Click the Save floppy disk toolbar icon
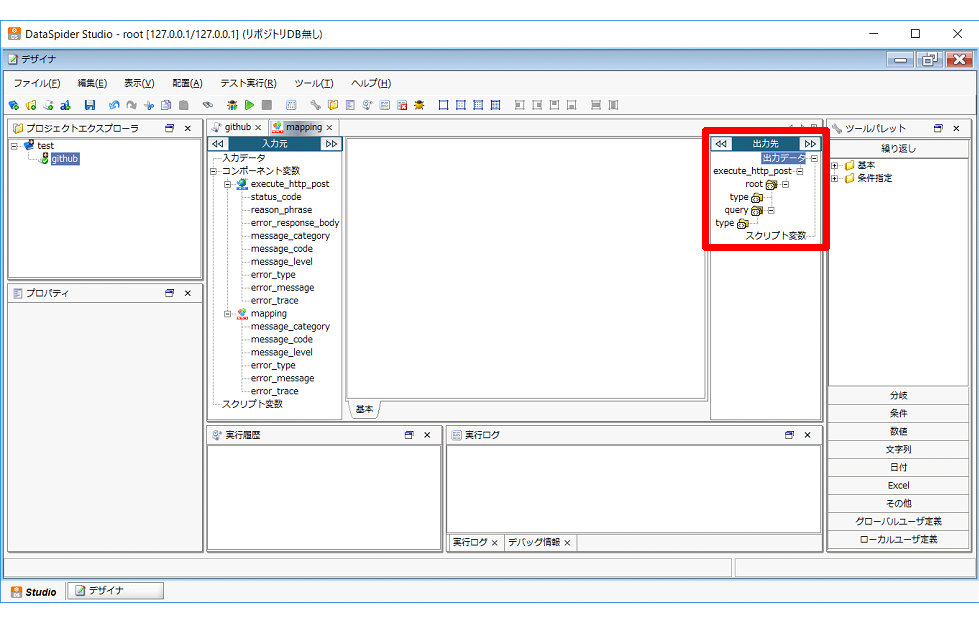This screenshot has height=623, width=979. click(90, 105)
